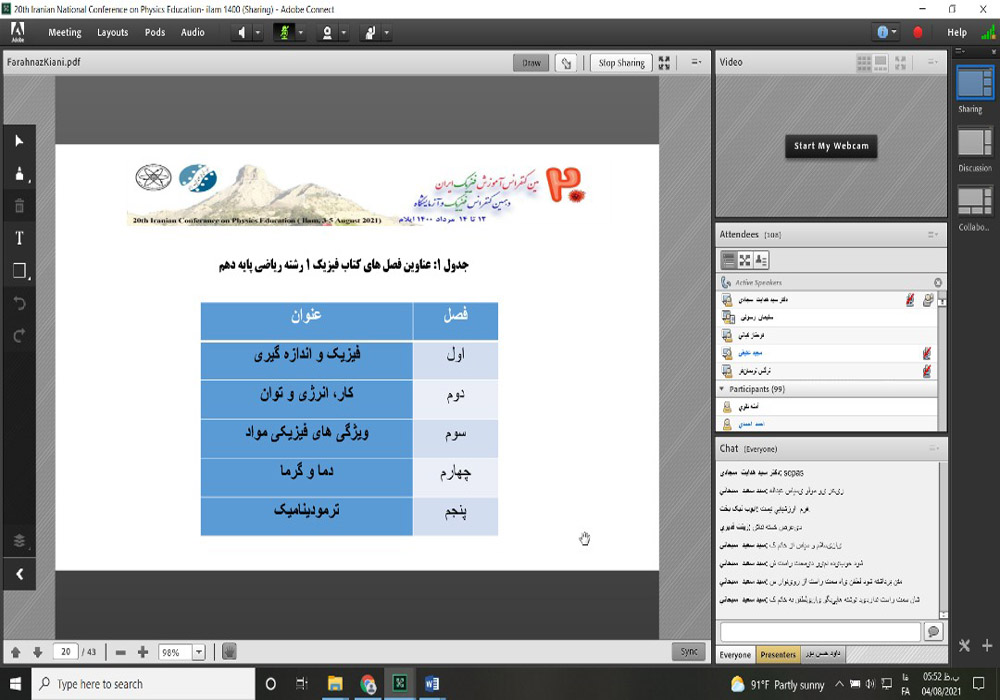Zoom in using the plus icon
1000x700 pixels.
[x=143, y=652]
